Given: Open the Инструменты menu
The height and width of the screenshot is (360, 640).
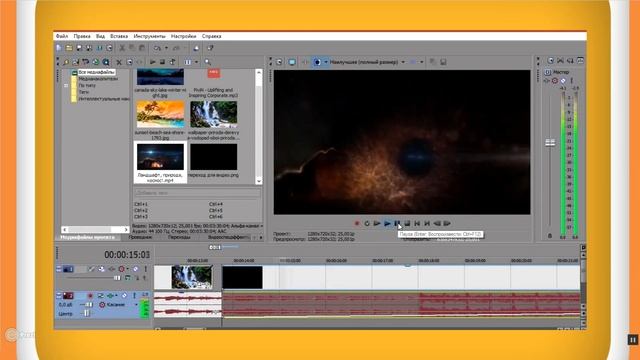Looking at the screenshot, I should point(150,36).
